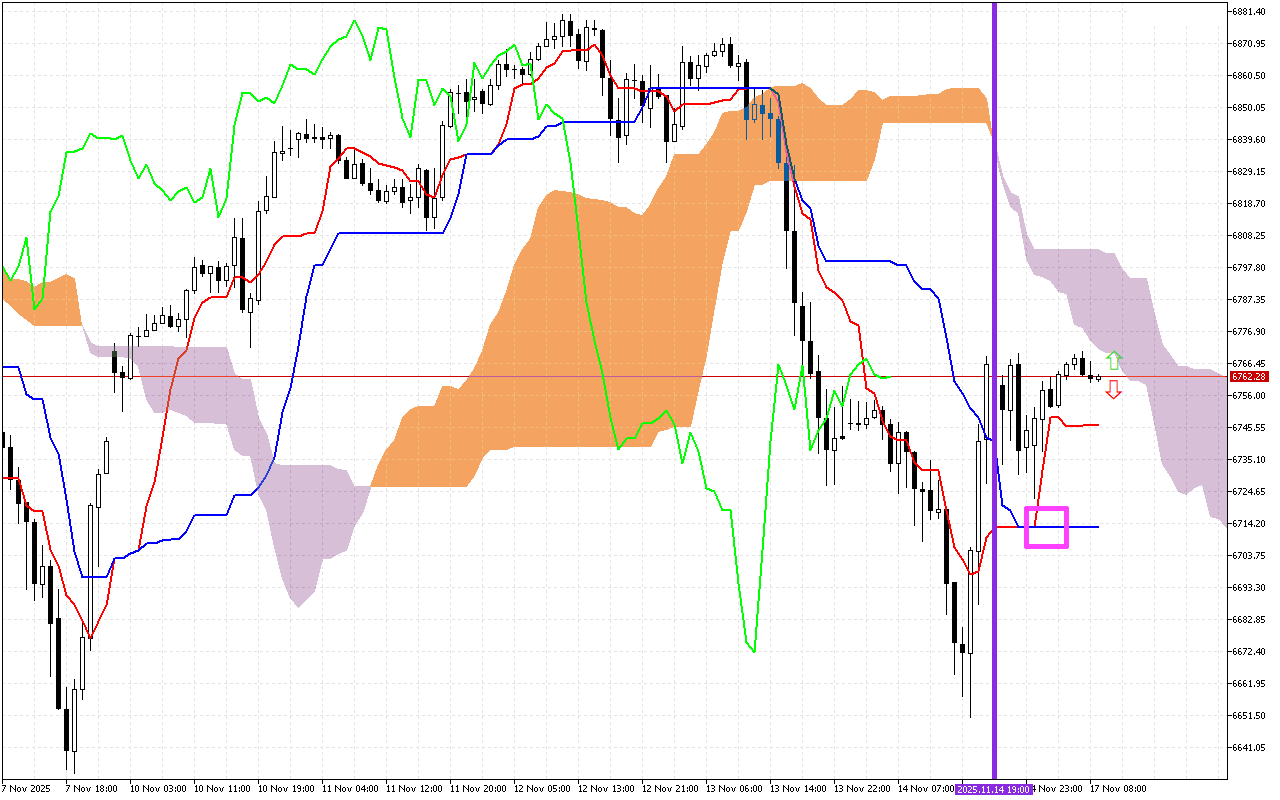Click the red down arrow signal icon
This screenshot has height=800, width=1280.
click(1113, 392)
